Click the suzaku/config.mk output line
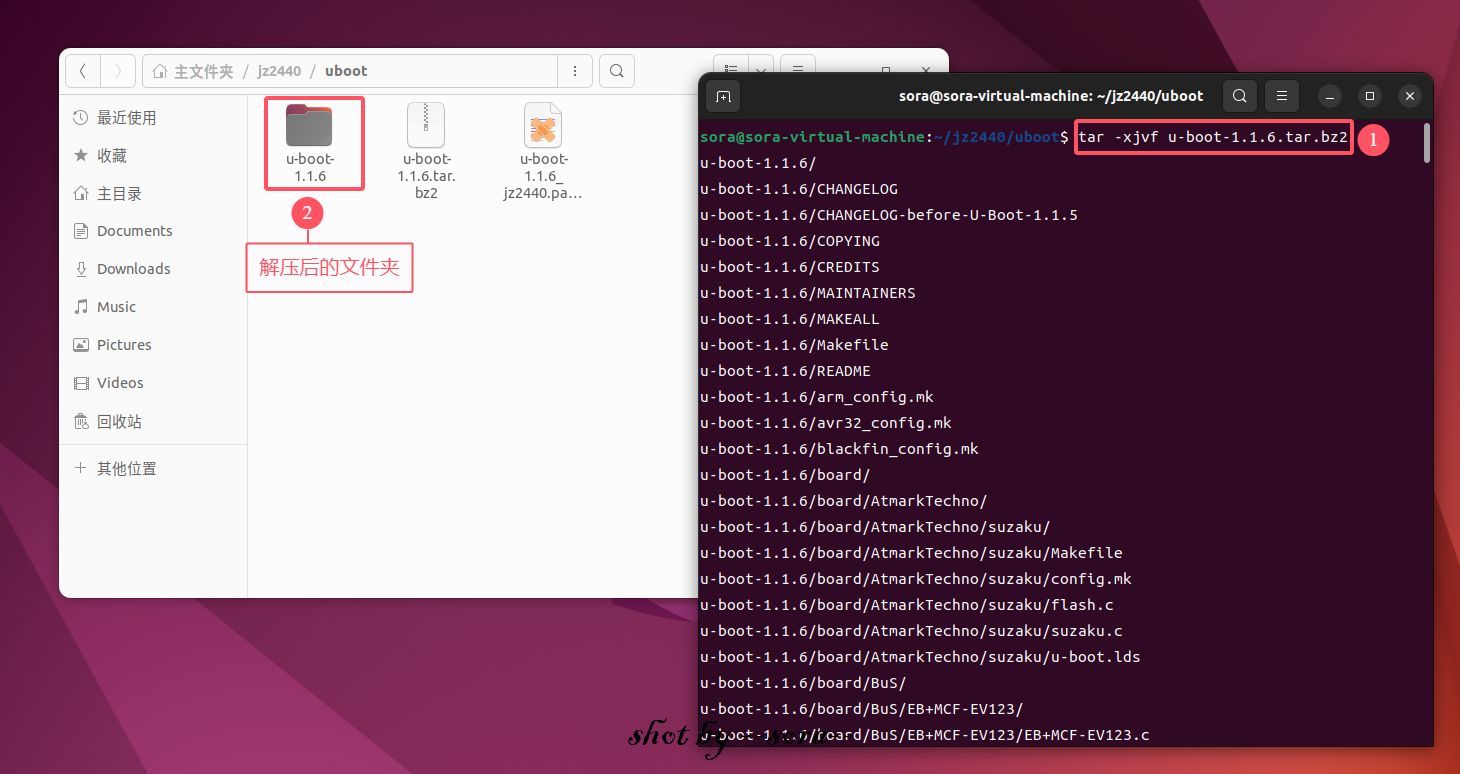This screenshot has width=1460, height=774. click(x=916, y=579)
